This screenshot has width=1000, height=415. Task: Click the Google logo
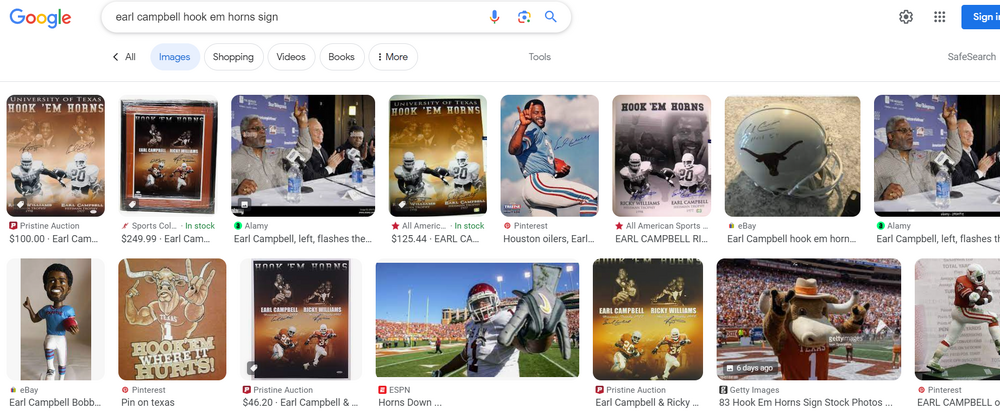pos(40,18)
